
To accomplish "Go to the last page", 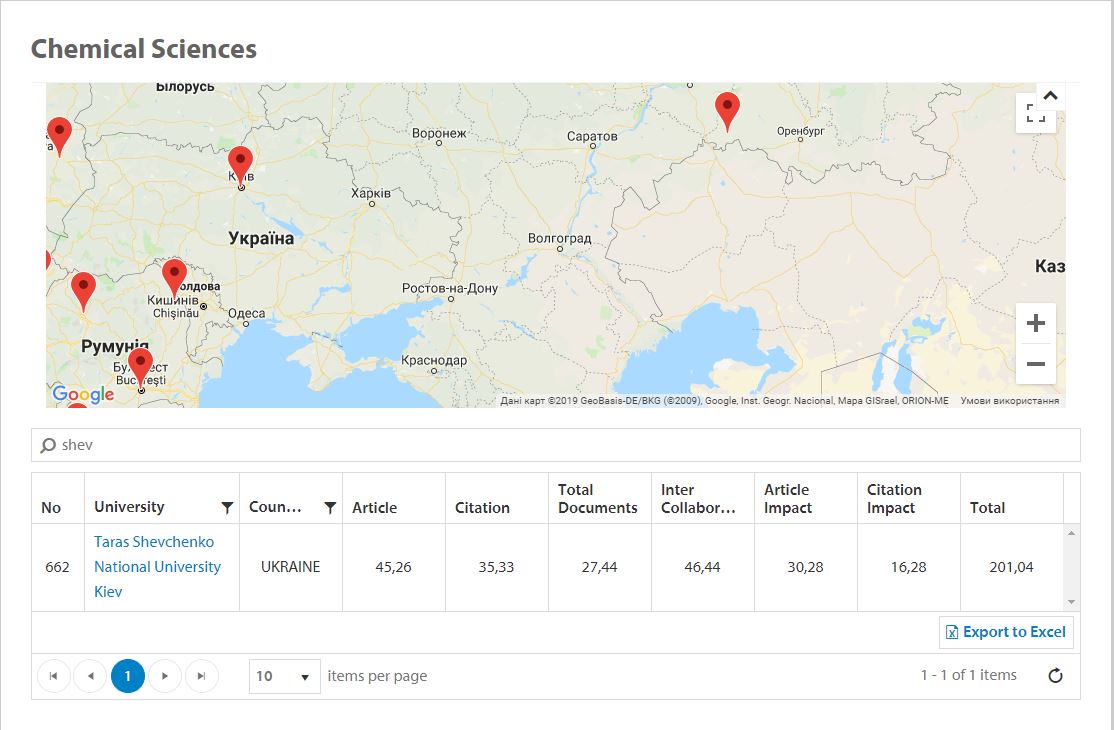I will (202, 676).
